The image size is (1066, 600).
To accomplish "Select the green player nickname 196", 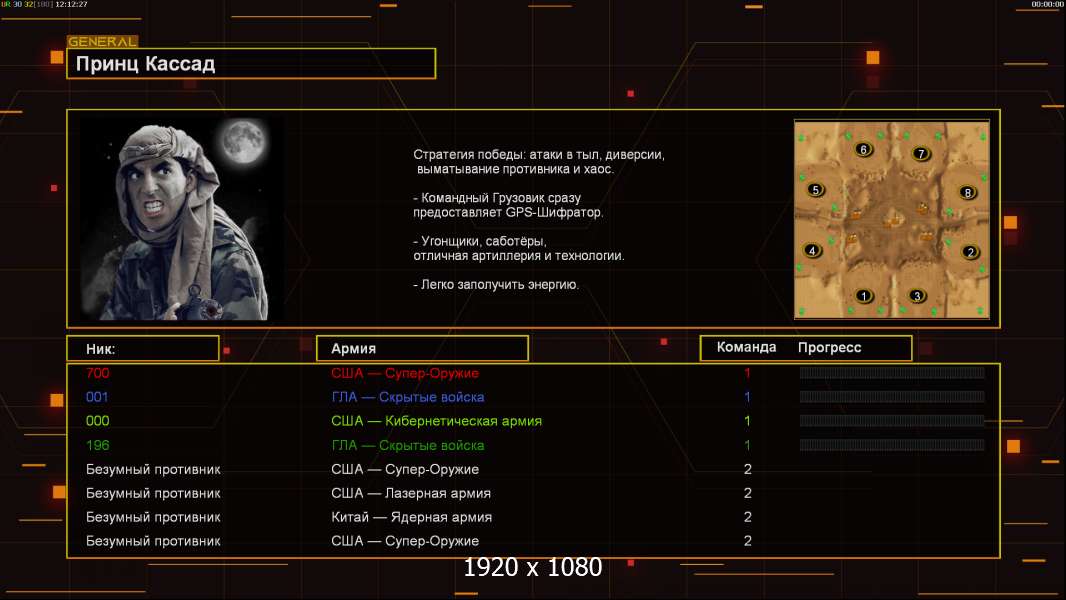I will click(x=97, y=445).
